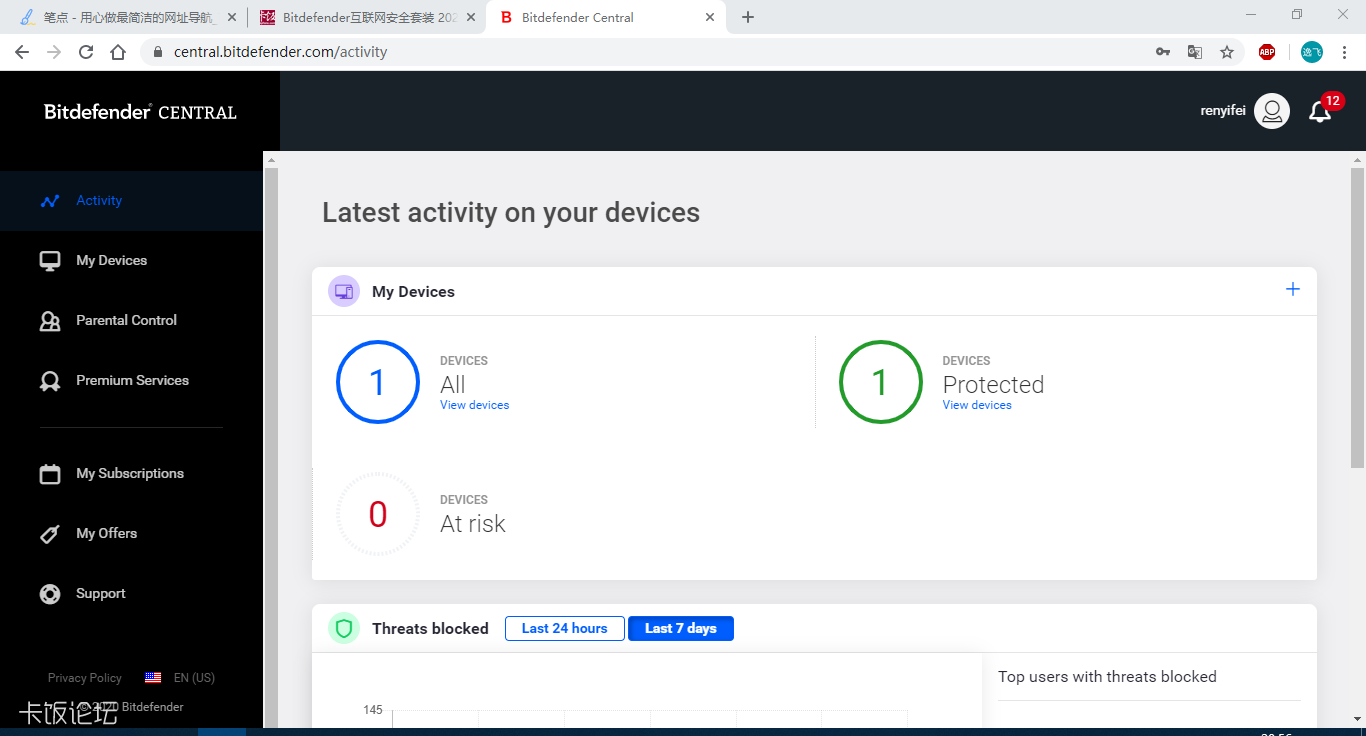Reload the current page
Screen dimensions: 1366x736
pos(86,52)
